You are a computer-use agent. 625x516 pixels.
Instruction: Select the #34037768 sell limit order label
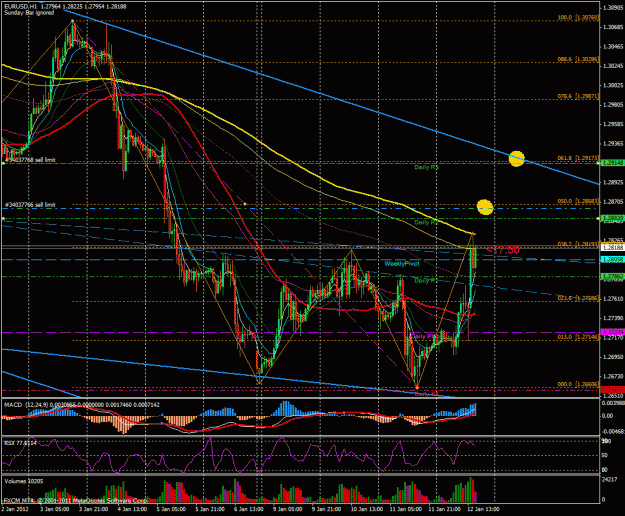click(x=30, y=160)
